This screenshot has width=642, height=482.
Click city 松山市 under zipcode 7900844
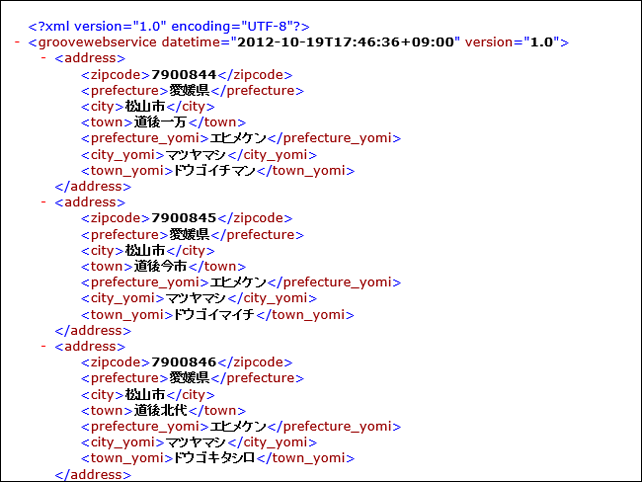click(x=145, y=106)
